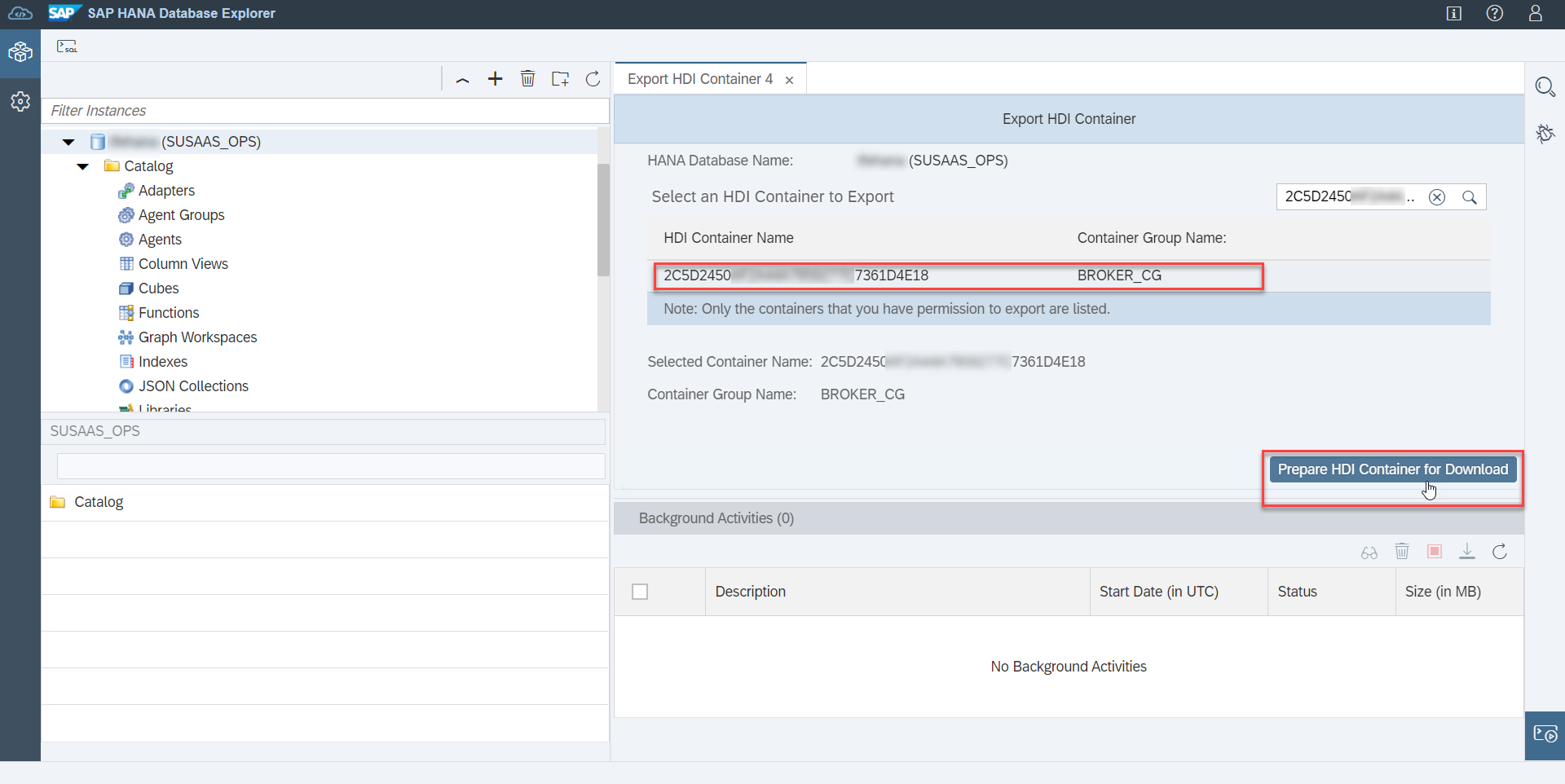
Task: Add a new database instance
Action: tap(495, 79)
